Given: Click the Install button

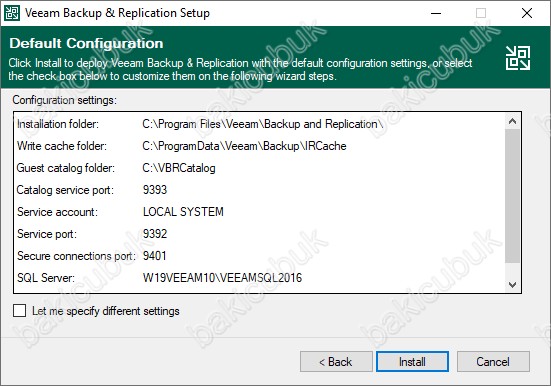Looking at the screenshot, I should click(412, 361).
